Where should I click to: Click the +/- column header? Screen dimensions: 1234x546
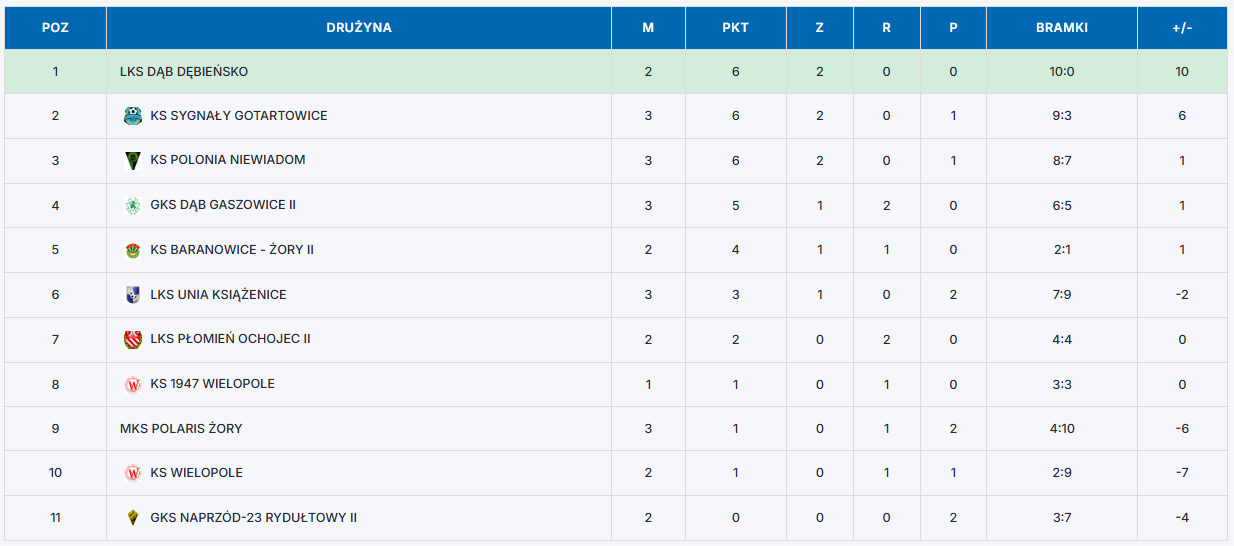coord(1182,28)
